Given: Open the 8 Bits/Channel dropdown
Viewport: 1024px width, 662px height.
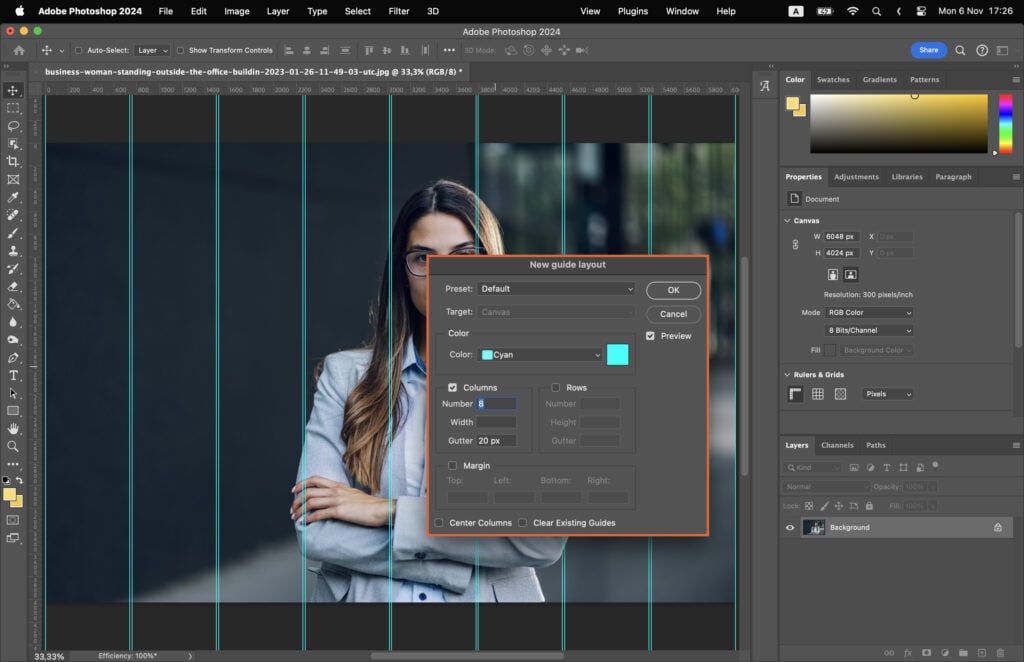Looking at the screenshot, I should (866, 330).
